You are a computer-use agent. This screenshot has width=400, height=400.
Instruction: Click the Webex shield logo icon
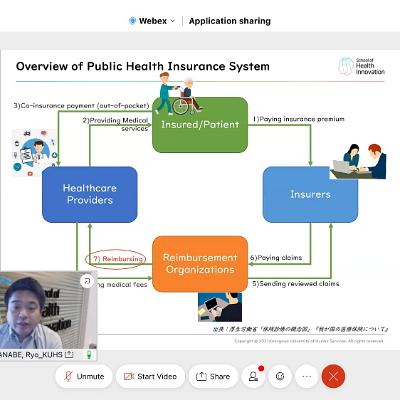tap(132, 21)
